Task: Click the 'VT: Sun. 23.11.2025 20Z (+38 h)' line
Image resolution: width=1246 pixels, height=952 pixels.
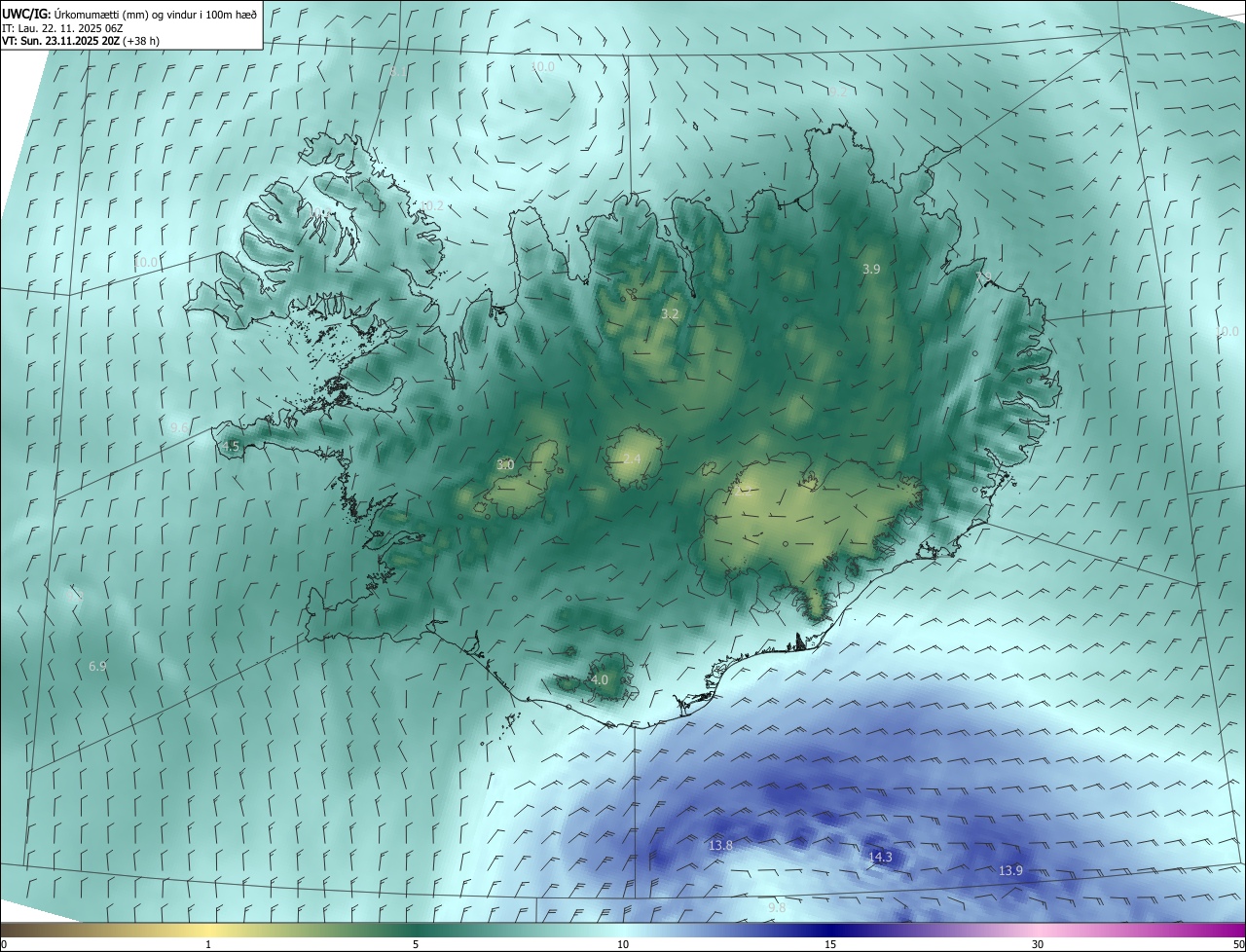Action: (x=80, y=41)
